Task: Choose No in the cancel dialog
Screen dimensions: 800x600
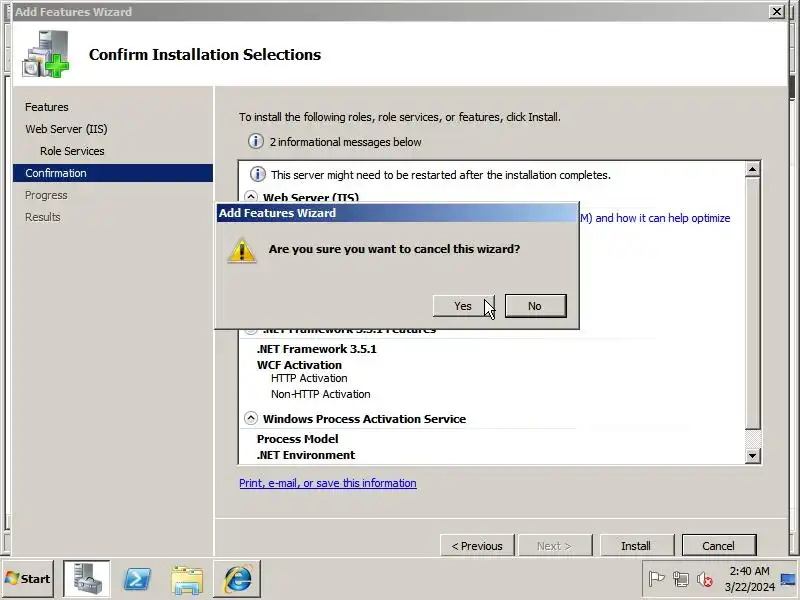Action: (535, 306)
